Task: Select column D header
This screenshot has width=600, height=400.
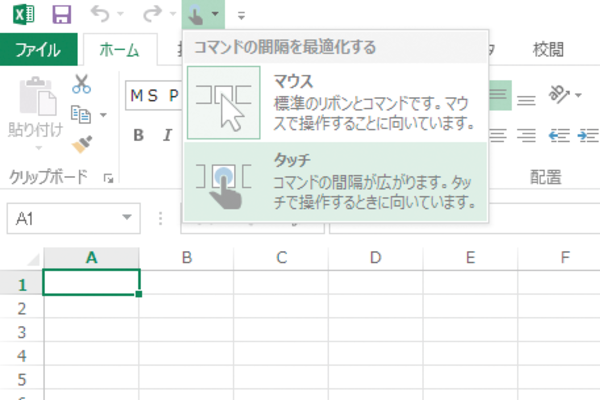Action: click(376, 258)
